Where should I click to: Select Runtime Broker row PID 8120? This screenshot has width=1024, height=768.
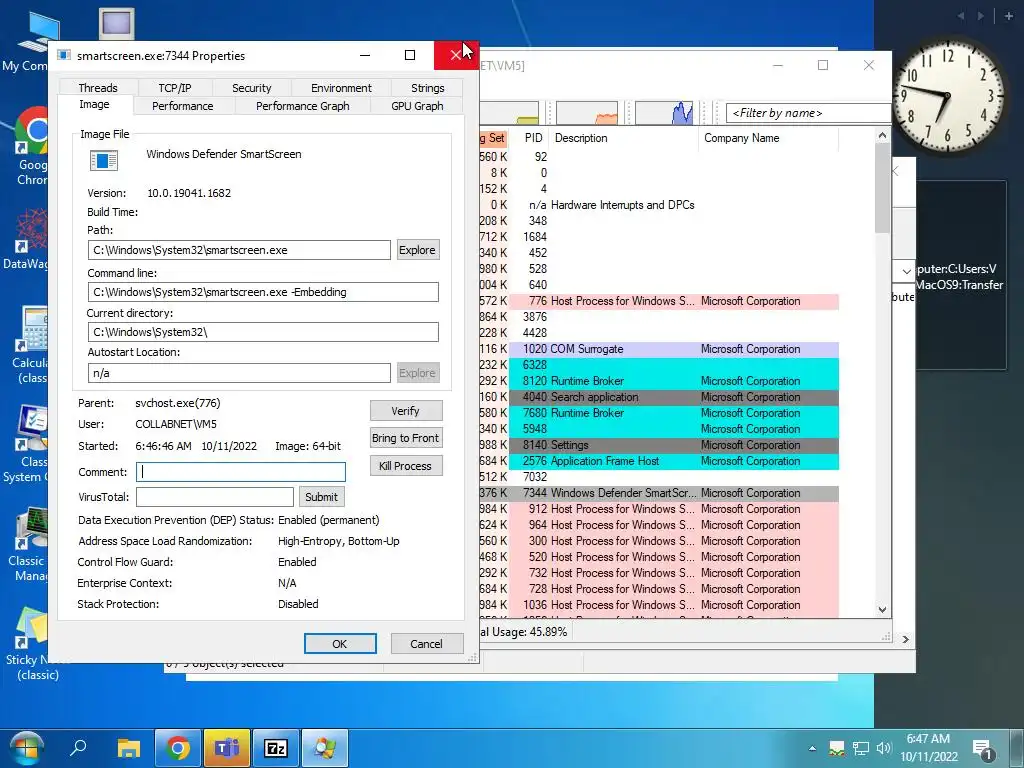click(659, 381)
